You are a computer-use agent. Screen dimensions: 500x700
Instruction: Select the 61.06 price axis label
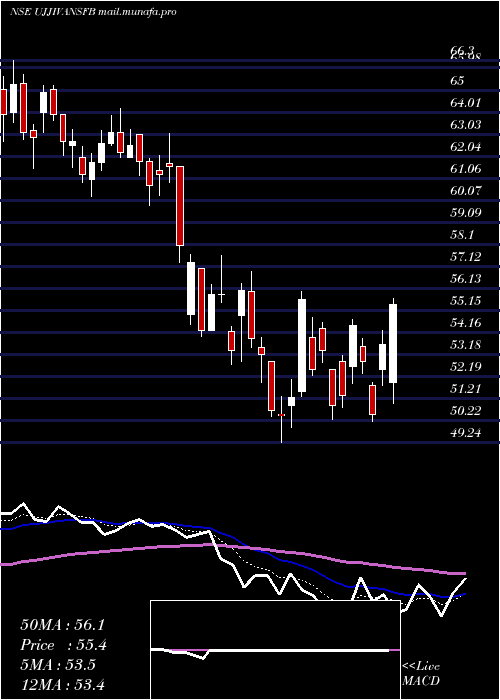pyautogui.click(x=466, y=169)
